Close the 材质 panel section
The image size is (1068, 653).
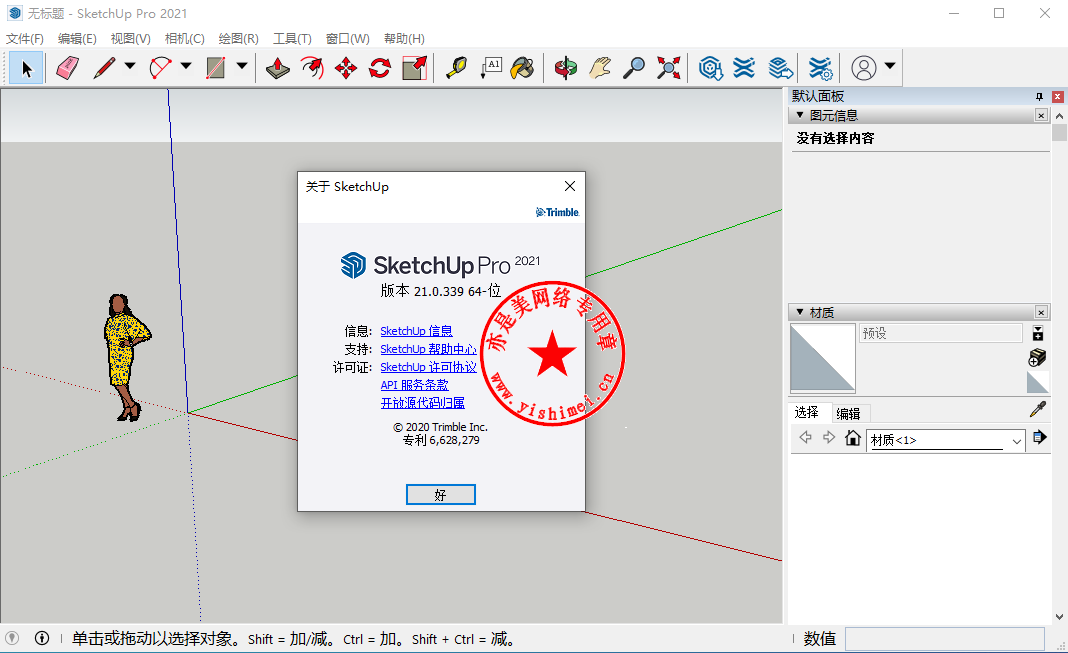pos(1041,312)
